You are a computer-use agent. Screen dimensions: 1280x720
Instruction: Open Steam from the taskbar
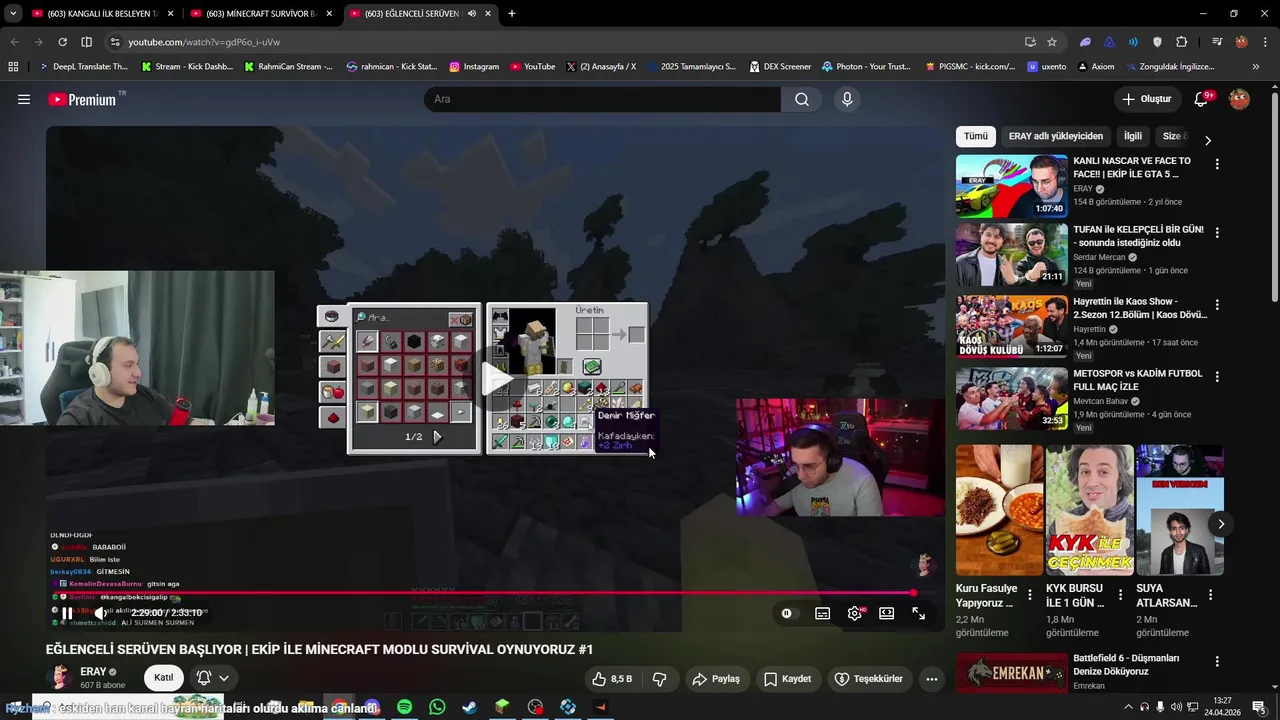click(469, 707)
